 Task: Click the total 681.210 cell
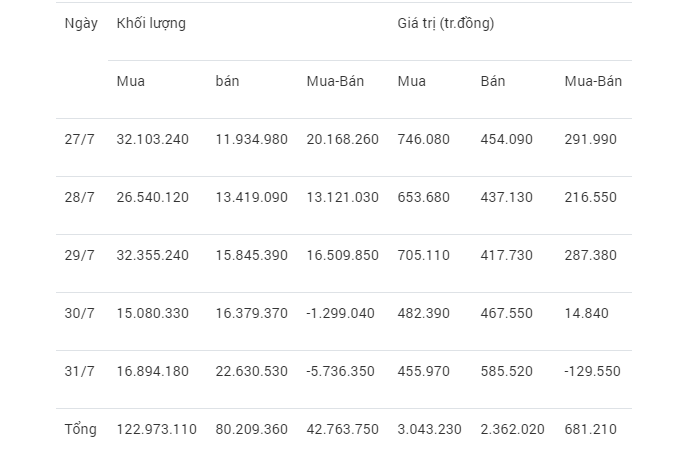click(x=590, y=429)
